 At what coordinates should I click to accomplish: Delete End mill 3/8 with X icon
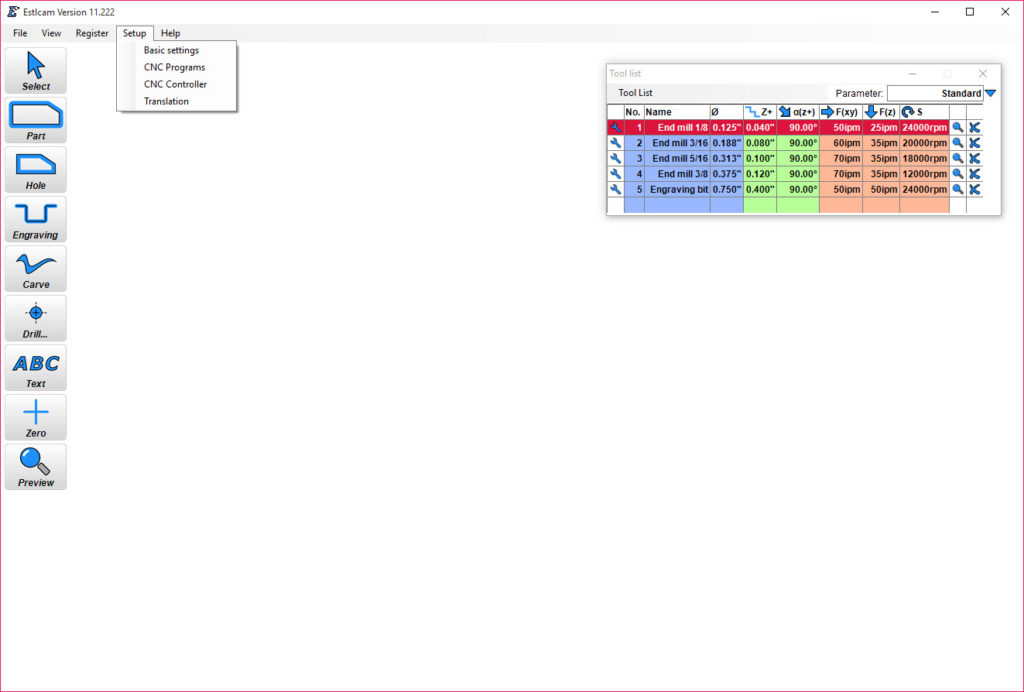(974, 174)
